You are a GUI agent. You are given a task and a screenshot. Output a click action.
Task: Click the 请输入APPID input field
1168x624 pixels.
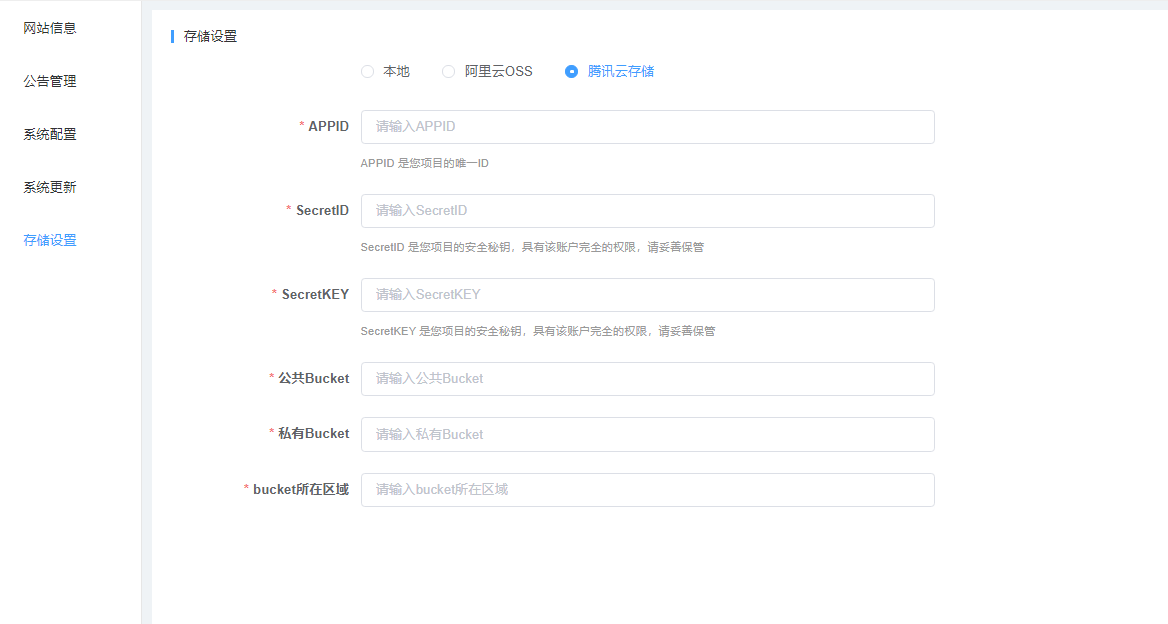click(647, 127)
